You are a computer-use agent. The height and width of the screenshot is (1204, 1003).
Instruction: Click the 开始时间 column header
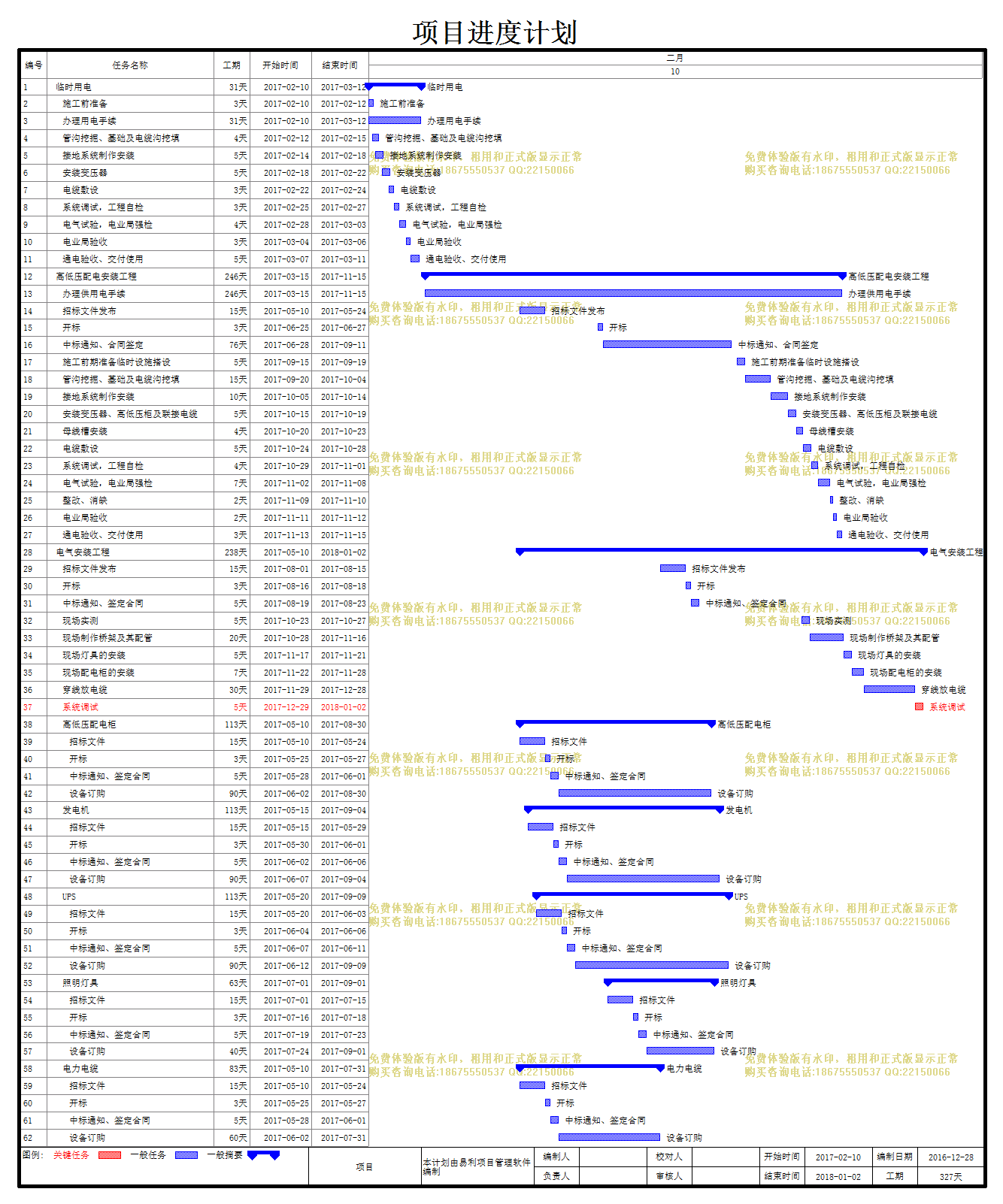coord(280,65)
